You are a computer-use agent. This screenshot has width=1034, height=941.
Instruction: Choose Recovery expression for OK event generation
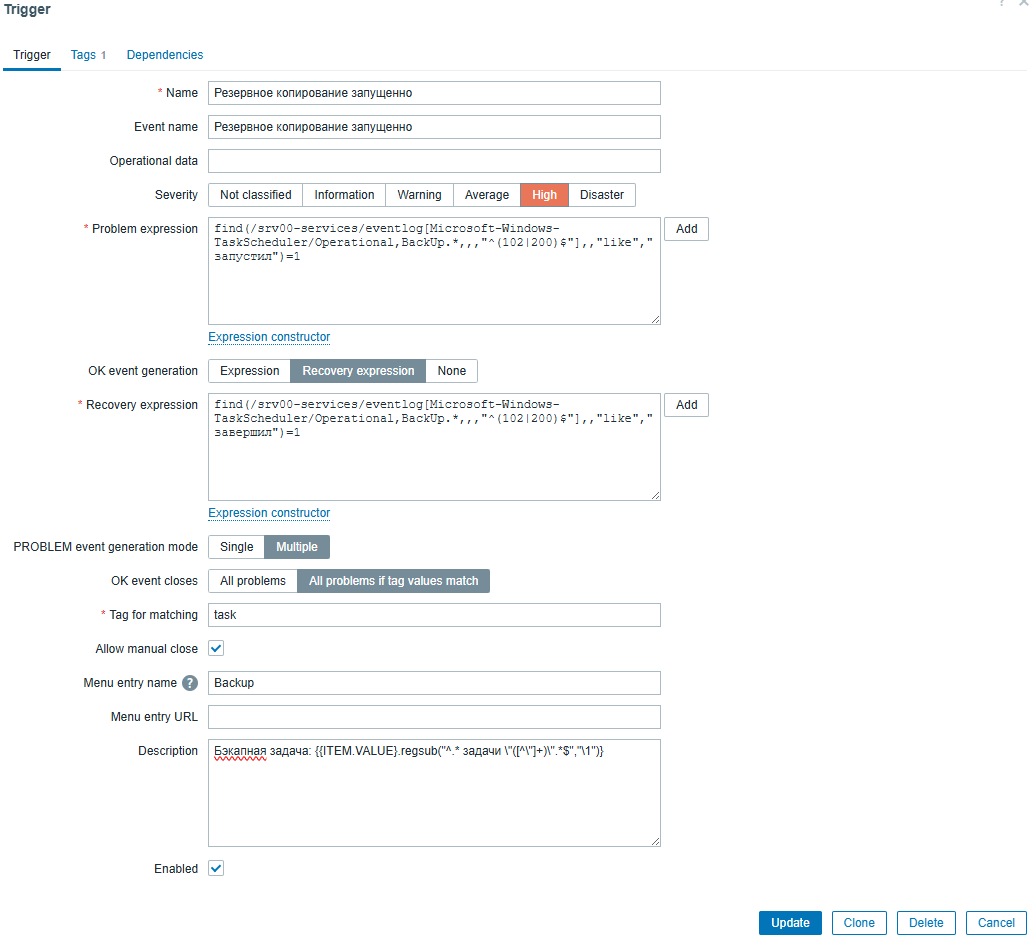(358, 371)
